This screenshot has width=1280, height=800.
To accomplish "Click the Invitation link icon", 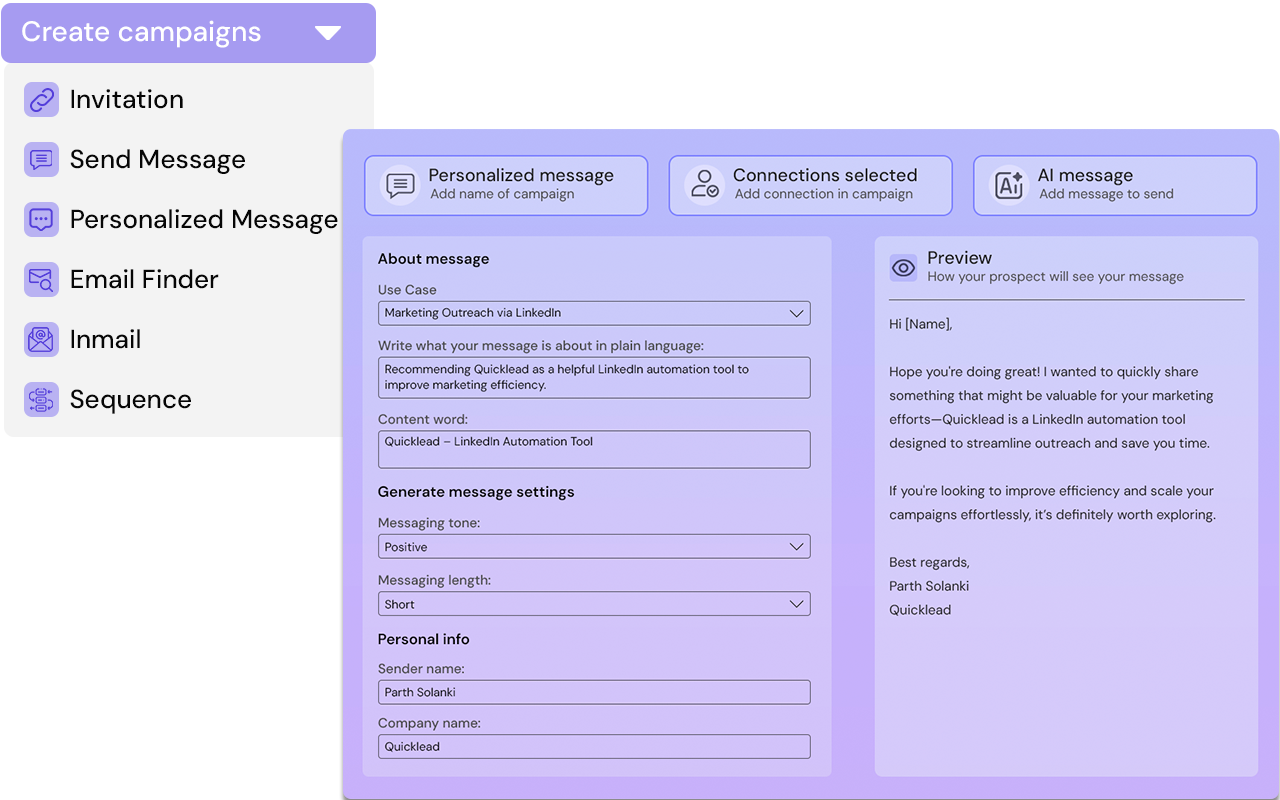I will [x=41, y=100].
